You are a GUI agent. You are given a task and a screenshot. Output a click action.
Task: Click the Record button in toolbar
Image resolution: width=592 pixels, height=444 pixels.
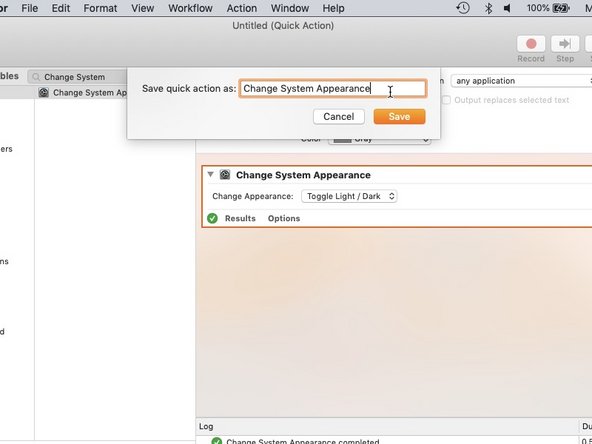(x=531, y=44)
